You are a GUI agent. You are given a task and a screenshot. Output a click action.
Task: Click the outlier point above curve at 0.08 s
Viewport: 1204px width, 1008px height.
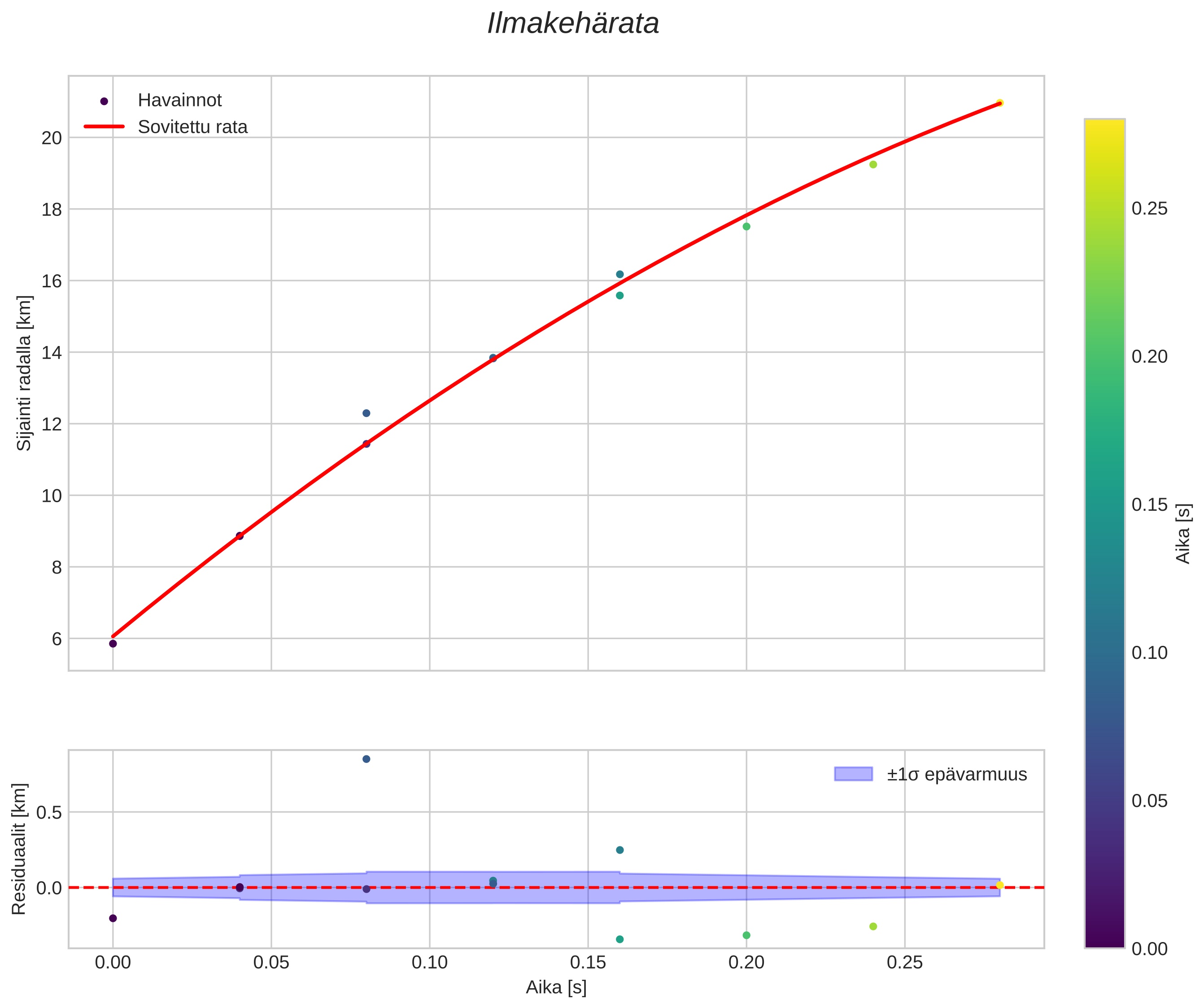(366, 413)
